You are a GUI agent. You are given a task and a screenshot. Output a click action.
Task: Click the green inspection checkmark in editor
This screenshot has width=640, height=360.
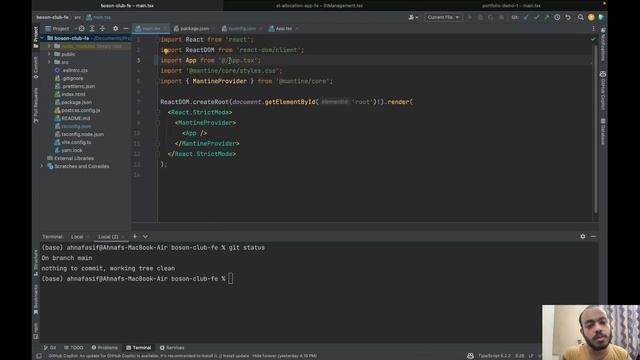coord(593,39)
